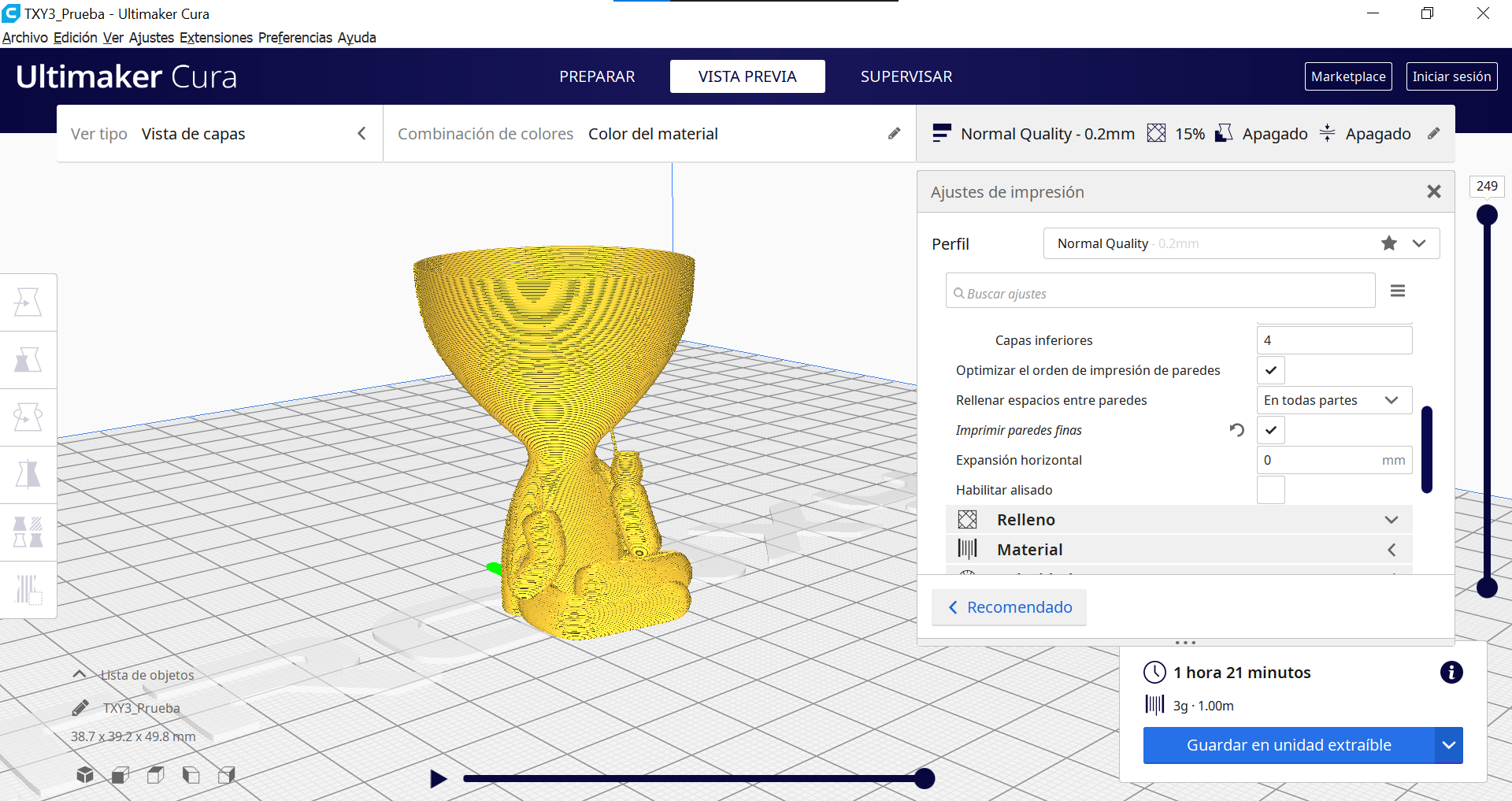Click the settings list scrollbar
This screenshot has height=801, width=1512.
tap(1426, 449)
